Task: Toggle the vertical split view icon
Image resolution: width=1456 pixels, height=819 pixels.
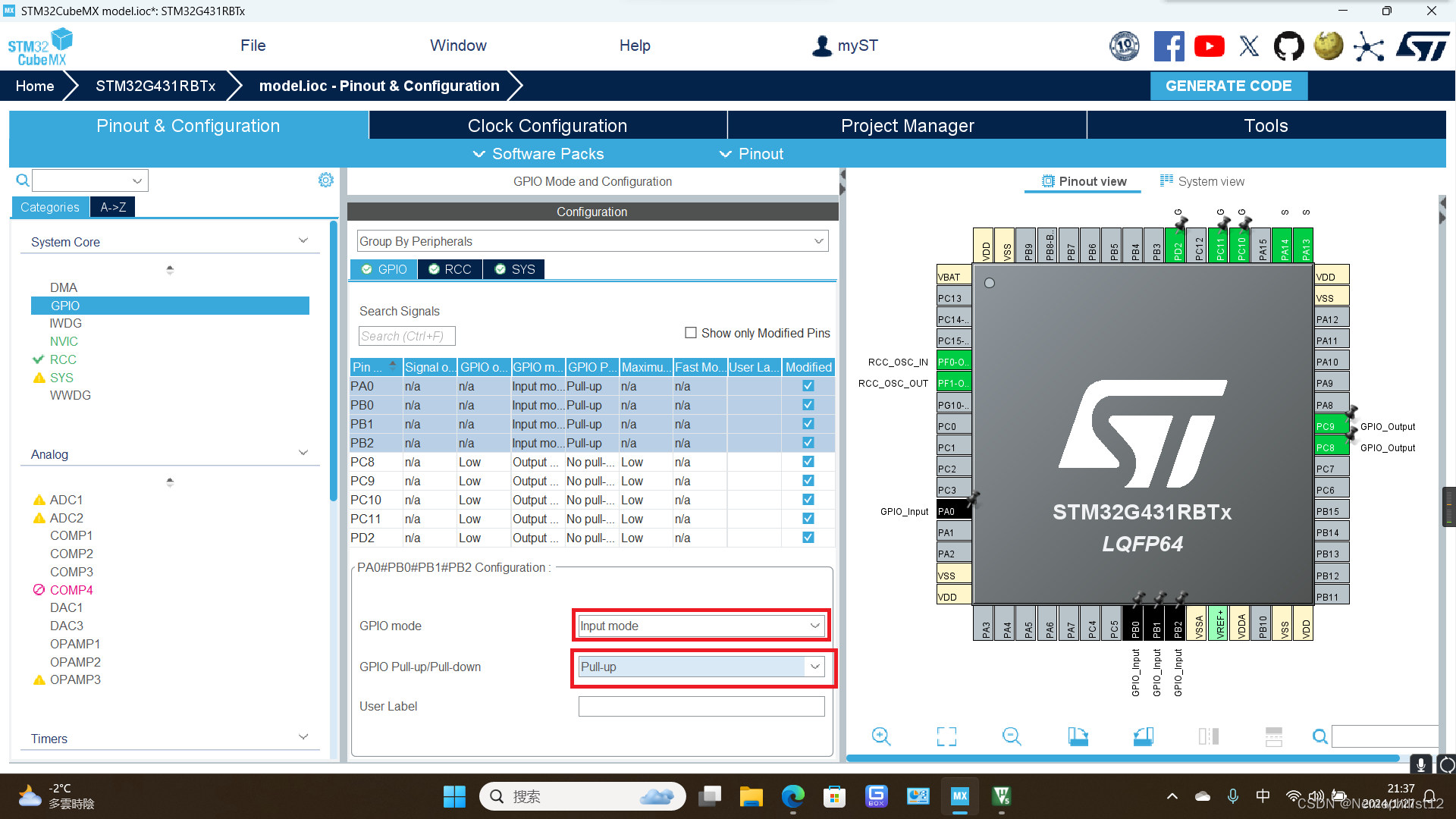Action: click(x=1209, y=736)
